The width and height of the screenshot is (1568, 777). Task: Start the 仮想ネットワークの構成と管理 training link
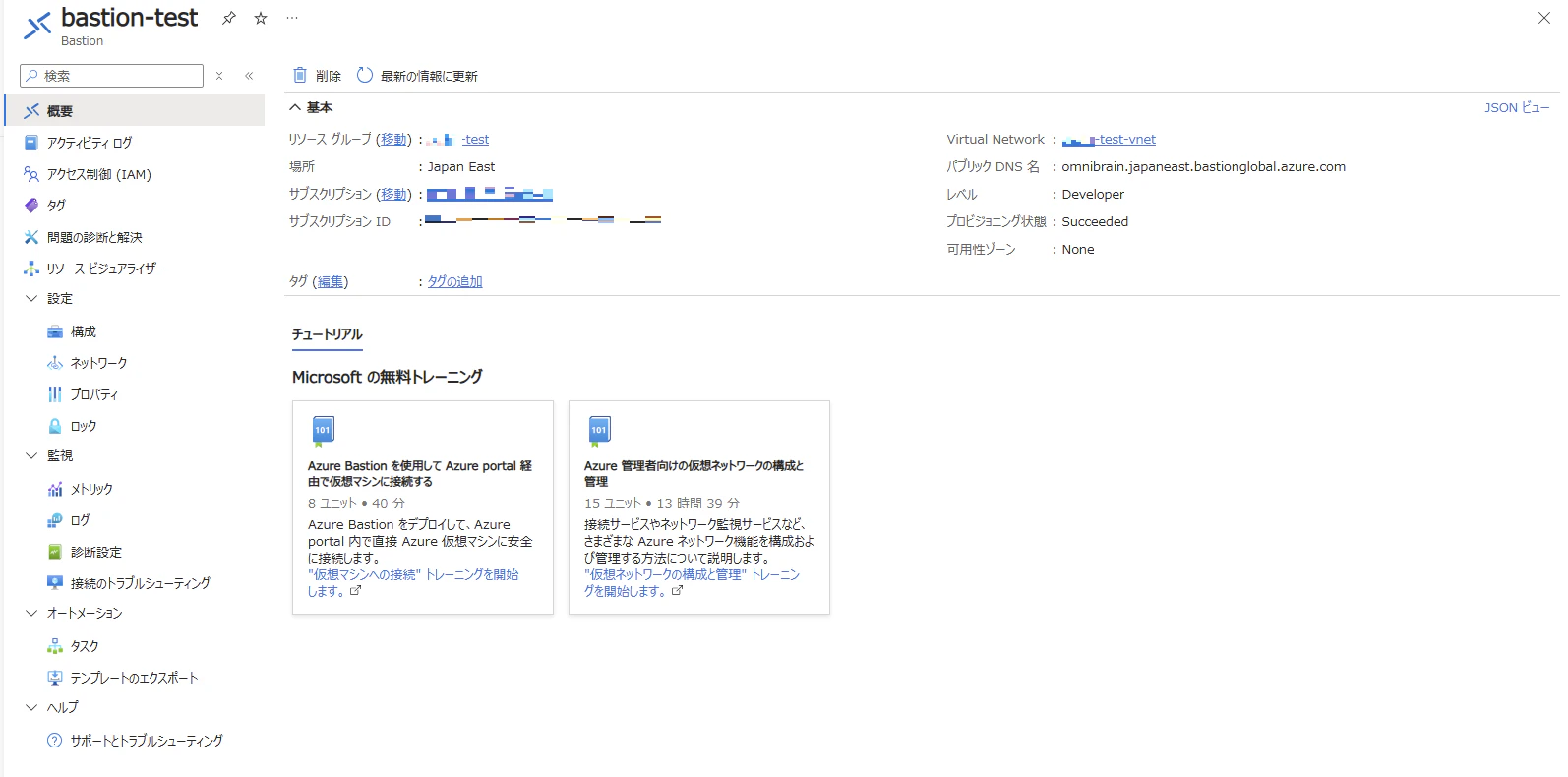pyautogui.click(x=693, y=582)
